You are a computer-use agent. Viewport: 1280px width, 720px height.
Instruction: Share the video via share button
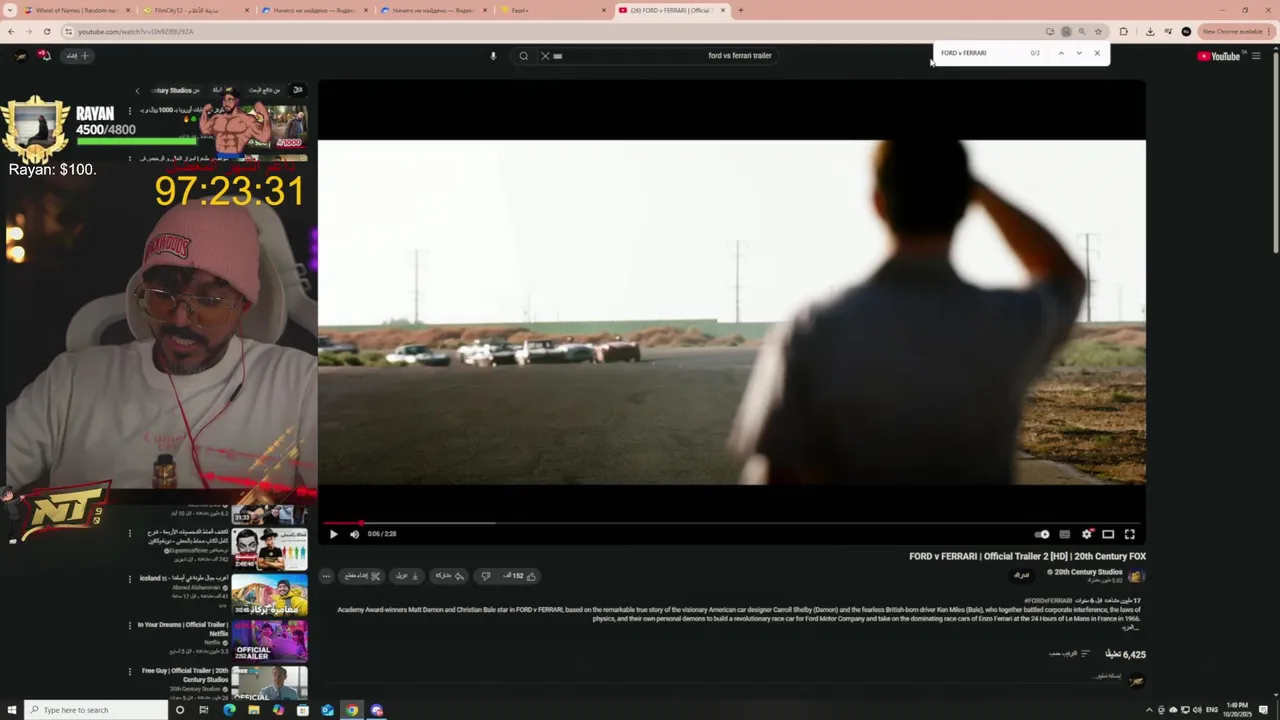click(x=449, y=576)
